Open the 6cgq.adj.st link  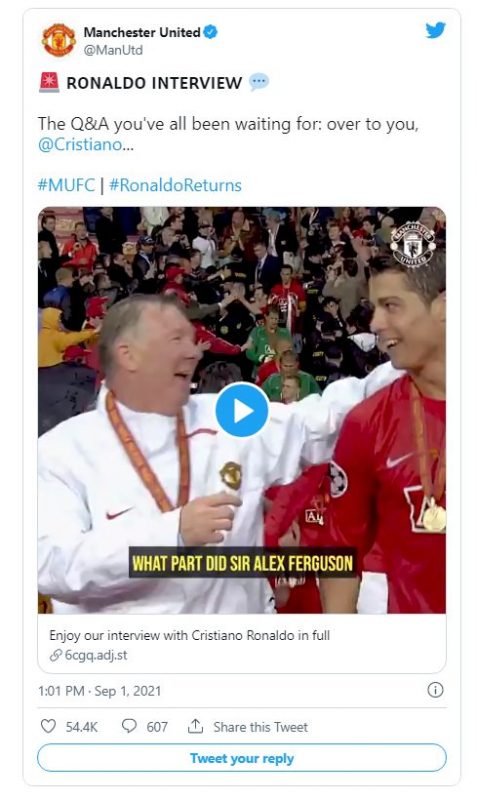(x=96, y=655)
